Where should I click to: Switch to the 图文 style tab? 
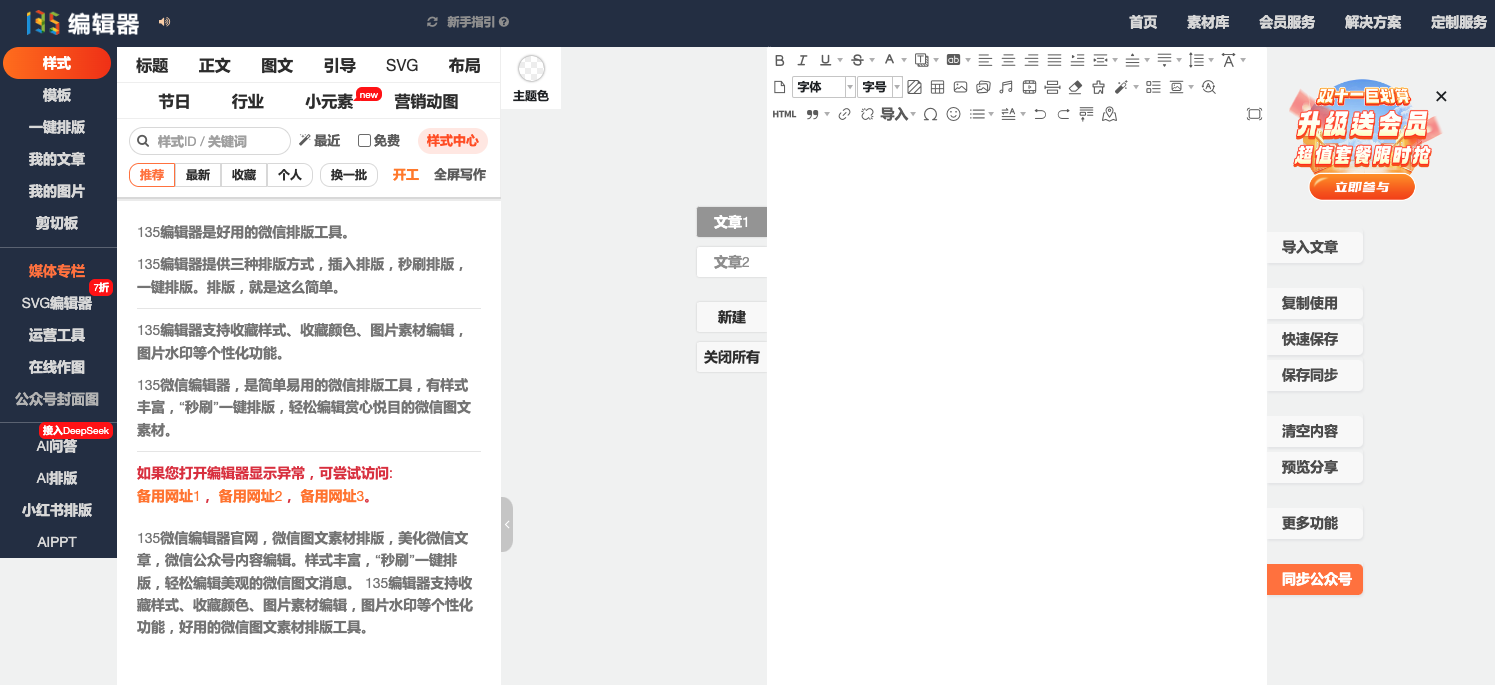(x=277, y=66)
